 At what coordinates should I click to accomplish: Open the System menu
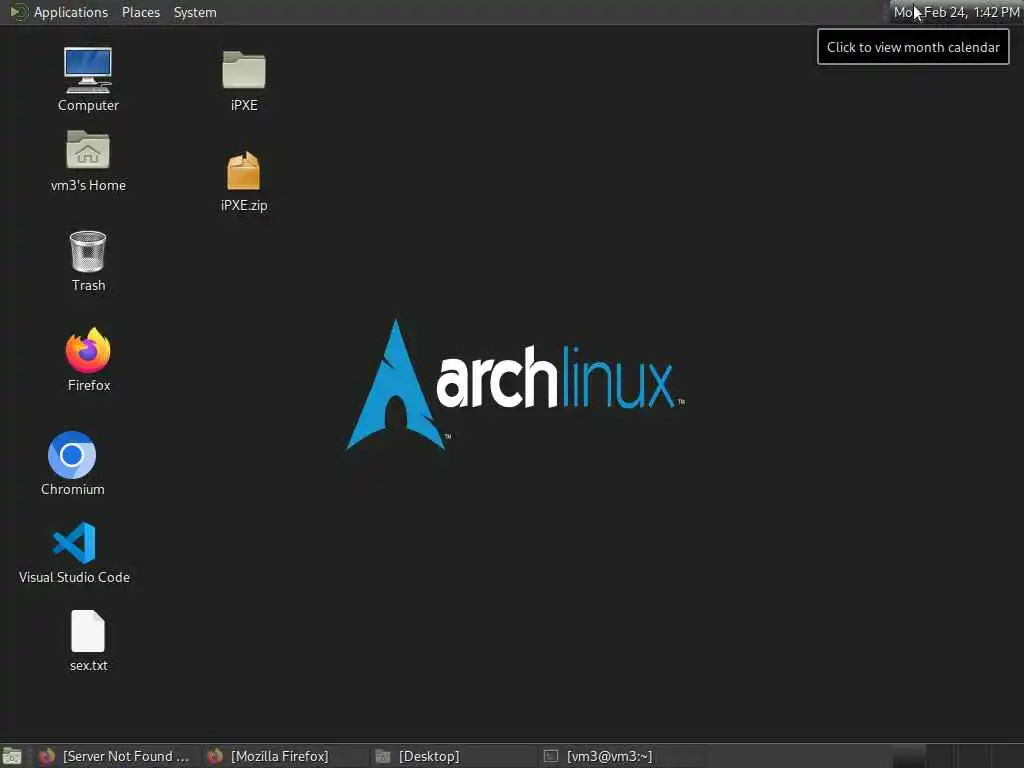195,12
